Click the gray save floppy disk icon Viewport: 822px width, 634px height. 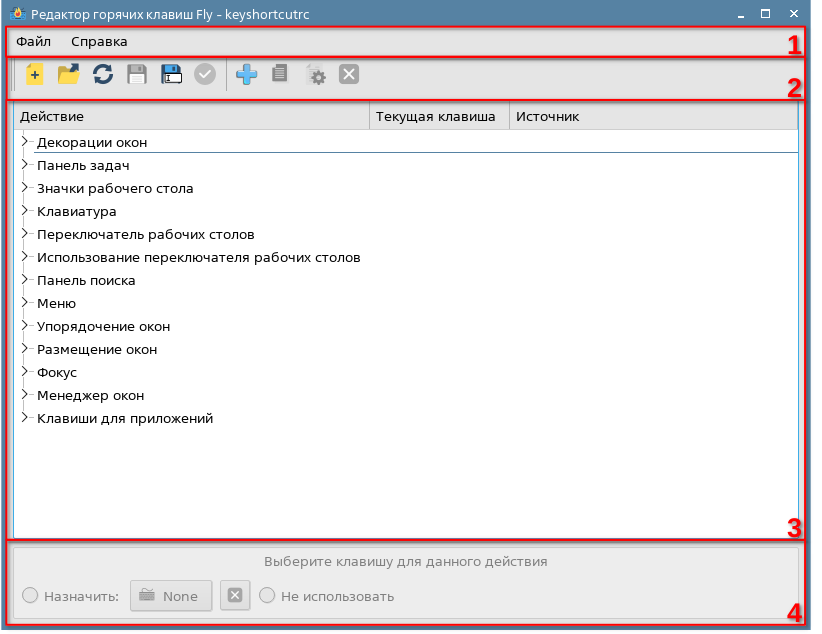(137, 74)
